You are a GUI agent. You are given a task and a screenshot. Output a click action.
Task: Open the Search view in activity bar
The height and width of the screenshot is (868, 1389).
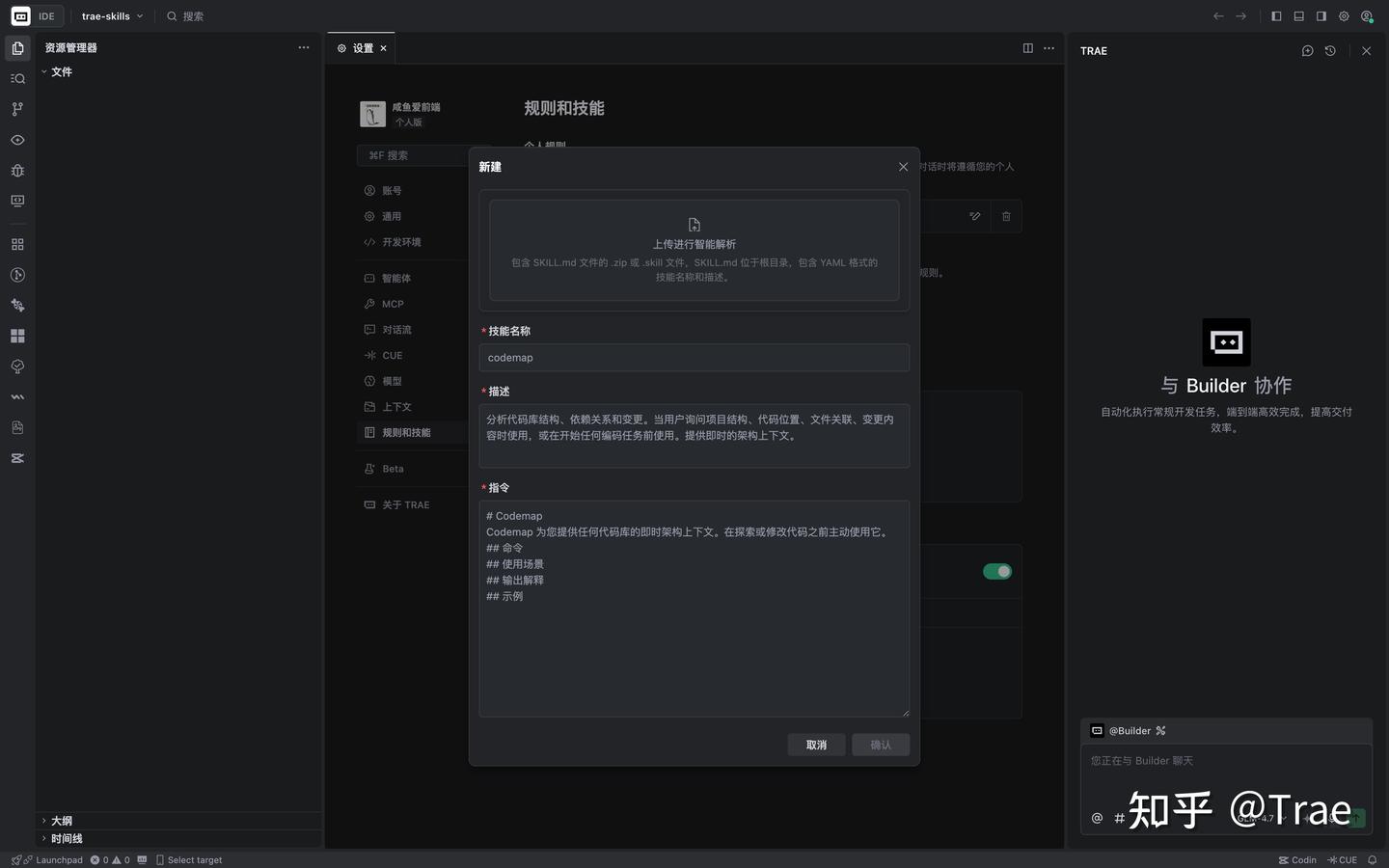tap(17, 79)
